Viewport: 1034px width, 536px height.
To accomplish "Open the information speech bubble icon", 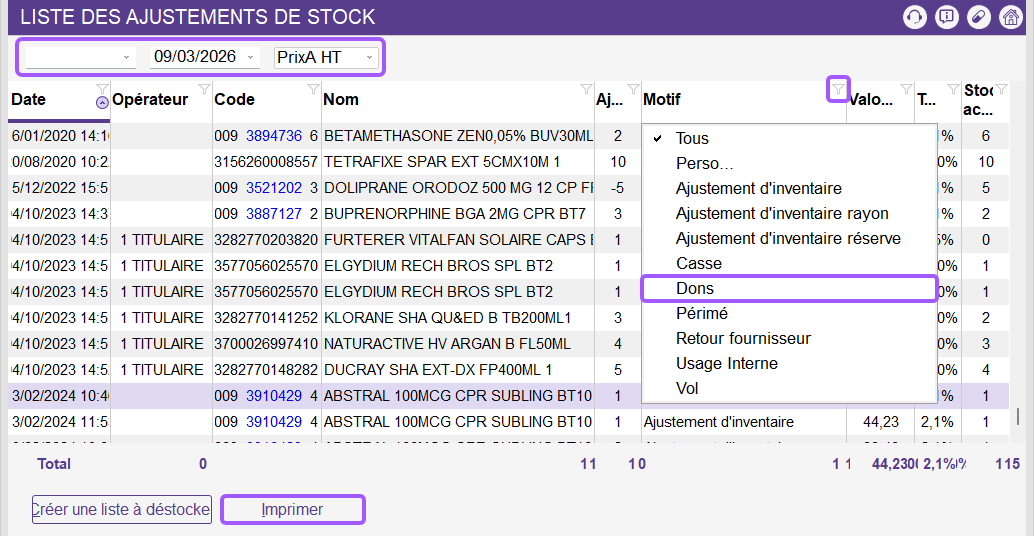I will pyautogui.click(x=945, y=17).
